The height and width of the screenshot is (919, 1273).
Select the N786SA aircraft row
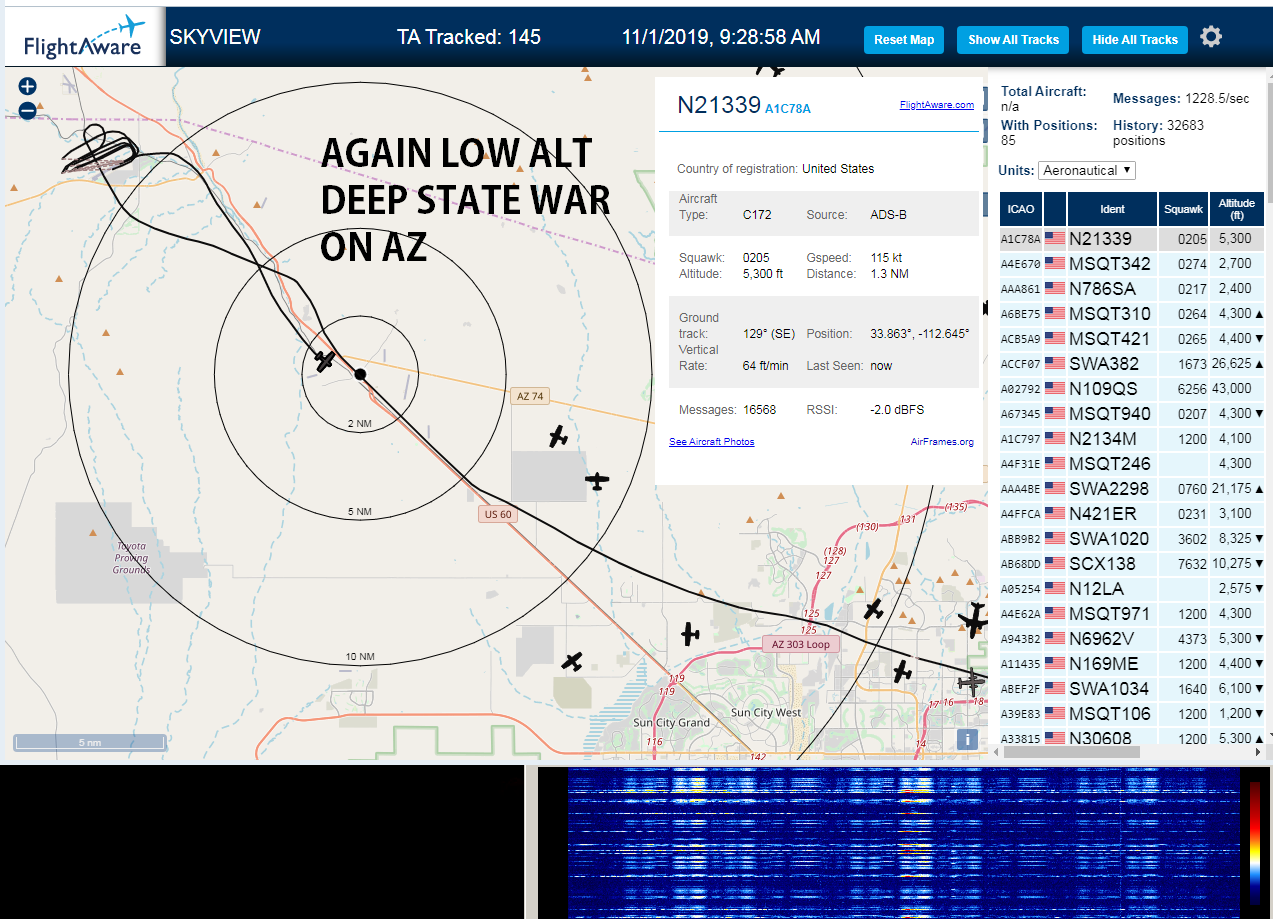pyautogui.click(x=1132, y=289)
